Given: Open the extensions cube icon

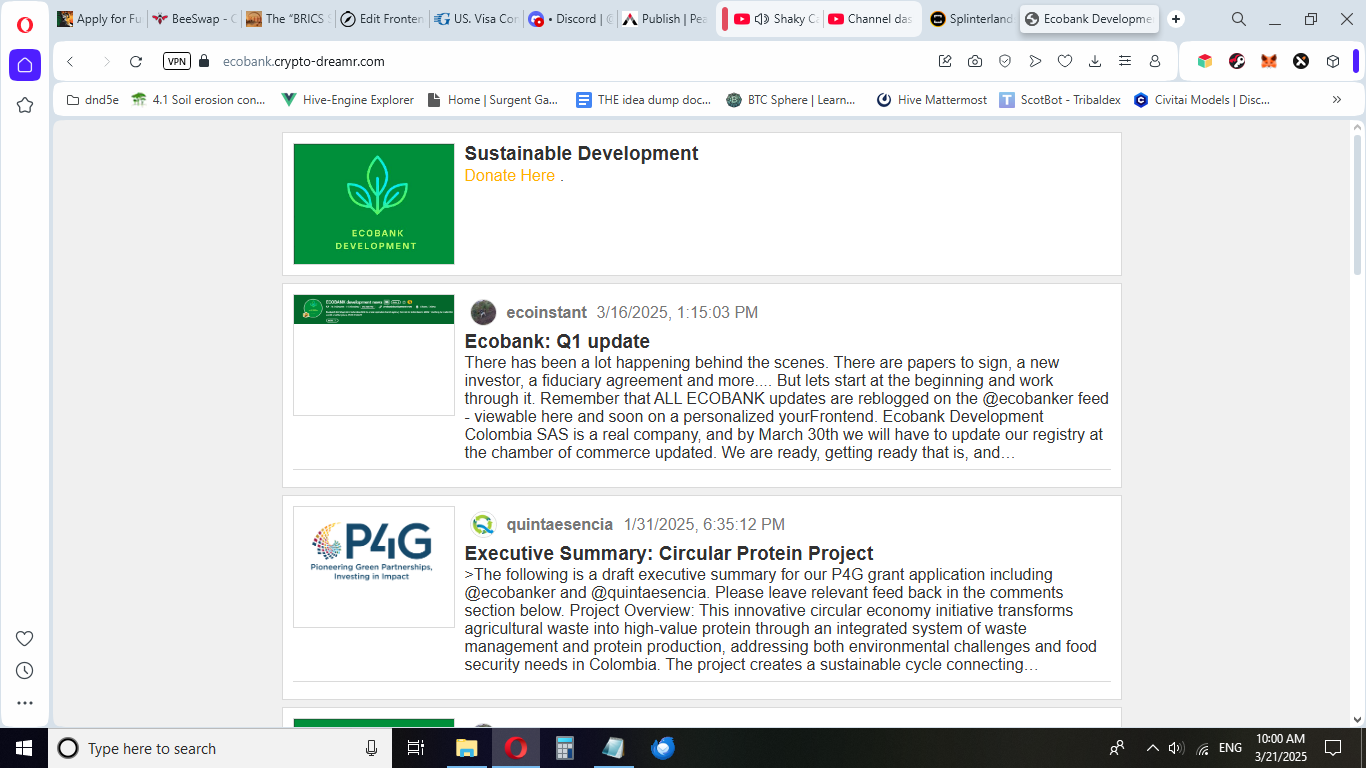Looking at the screenshot, I should click(x=1333, y=61).
